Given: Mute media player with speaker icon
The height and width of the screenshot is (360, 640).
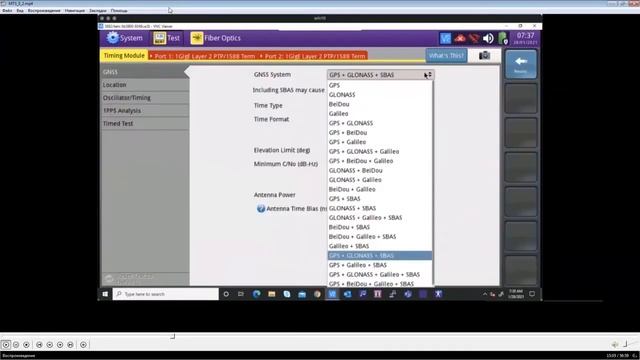Looking at the screenshot, I should click(615, 344).
